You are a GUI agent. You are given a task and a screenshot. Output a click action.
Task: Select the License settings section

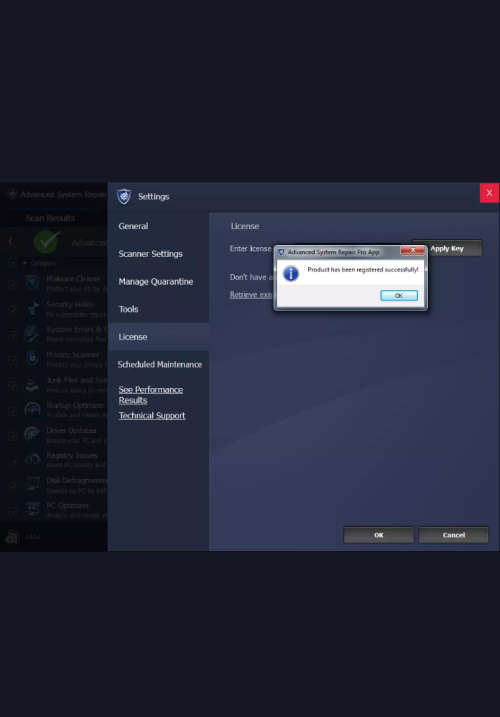pos(158,337)
